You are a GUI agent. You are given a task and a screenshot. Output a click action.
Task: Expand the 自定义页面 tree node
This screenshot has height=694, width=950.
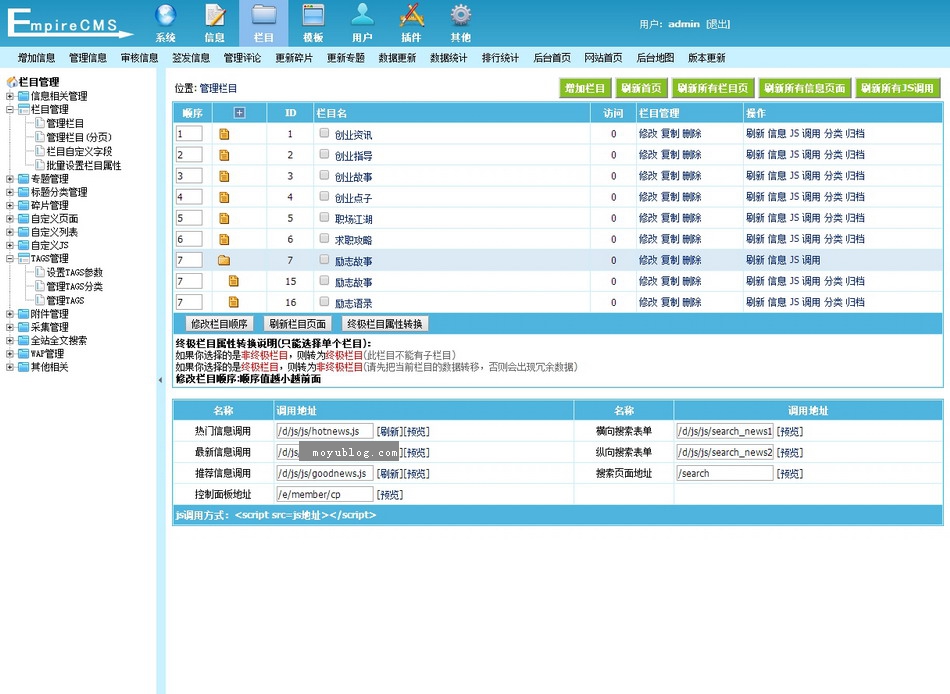pos(10,219)
